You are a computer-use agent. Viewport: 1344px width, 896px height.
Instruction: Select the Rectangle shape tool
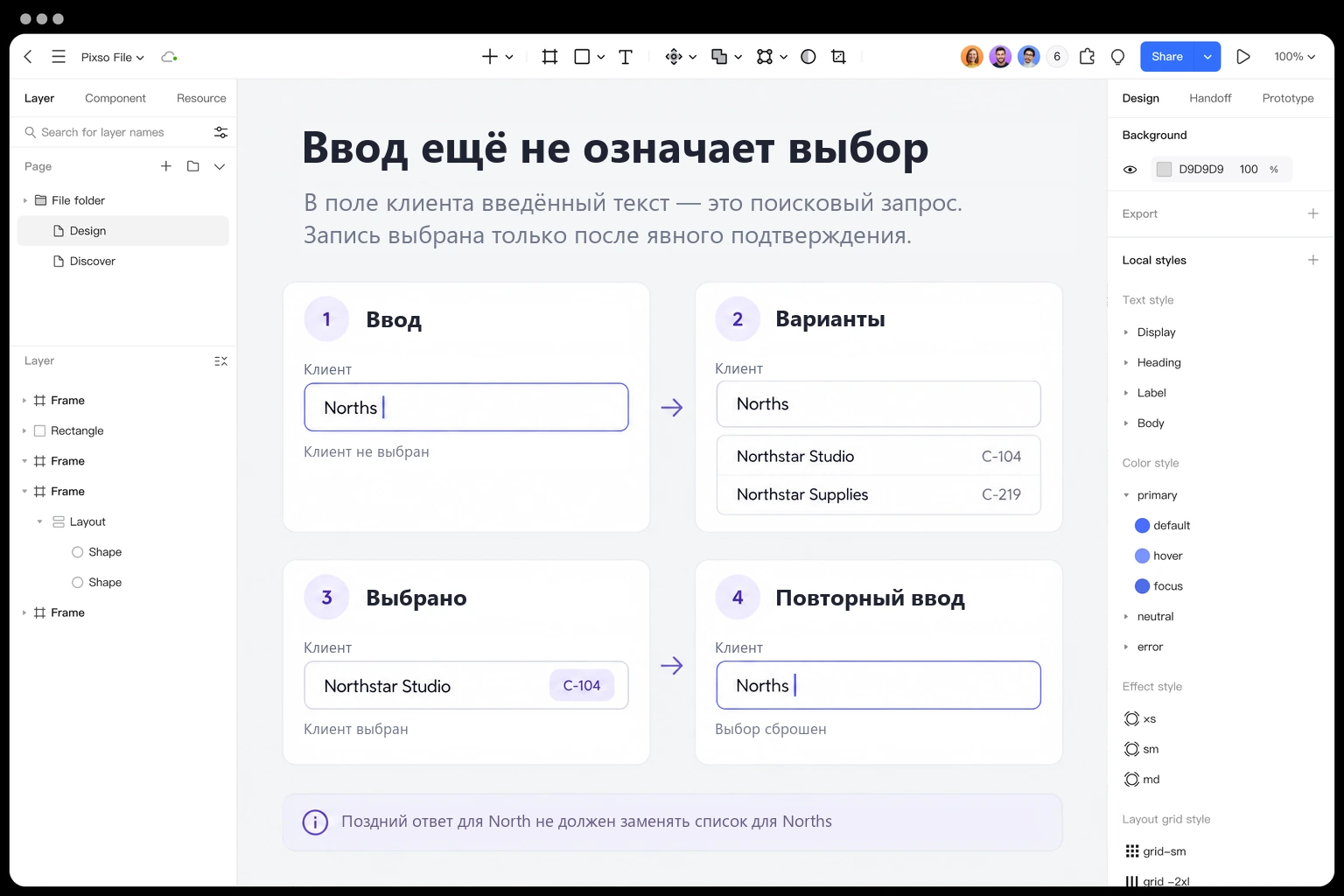click(582, 57)
